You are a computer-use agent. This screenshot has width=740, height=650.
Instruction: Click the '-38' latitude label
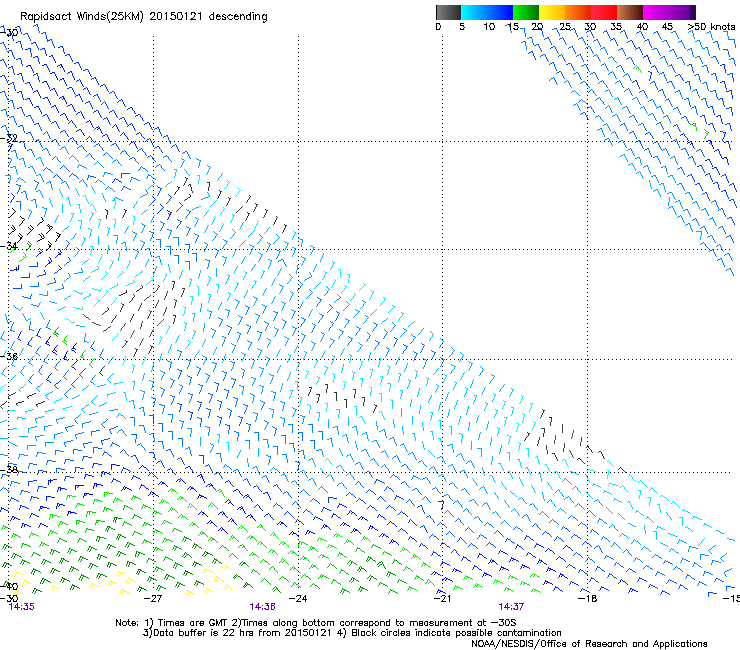pos(9,470)
